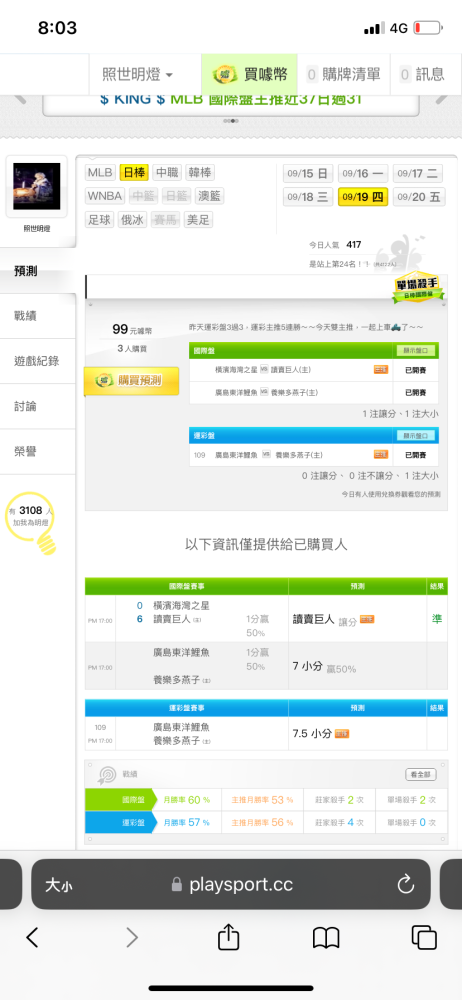Select the 中職 league tab
This screenshot has width=462, height=1000.
point(167,172)
